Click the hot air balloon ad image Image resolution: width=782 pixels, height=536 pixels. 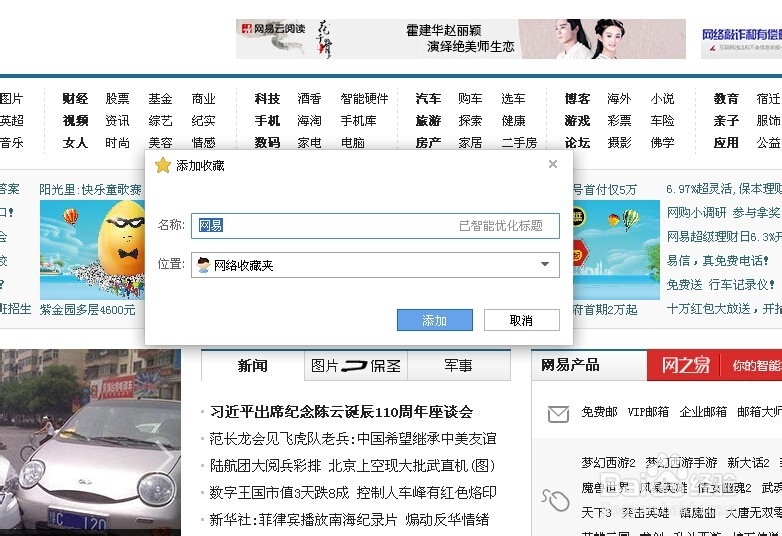[x=617, y=250]
